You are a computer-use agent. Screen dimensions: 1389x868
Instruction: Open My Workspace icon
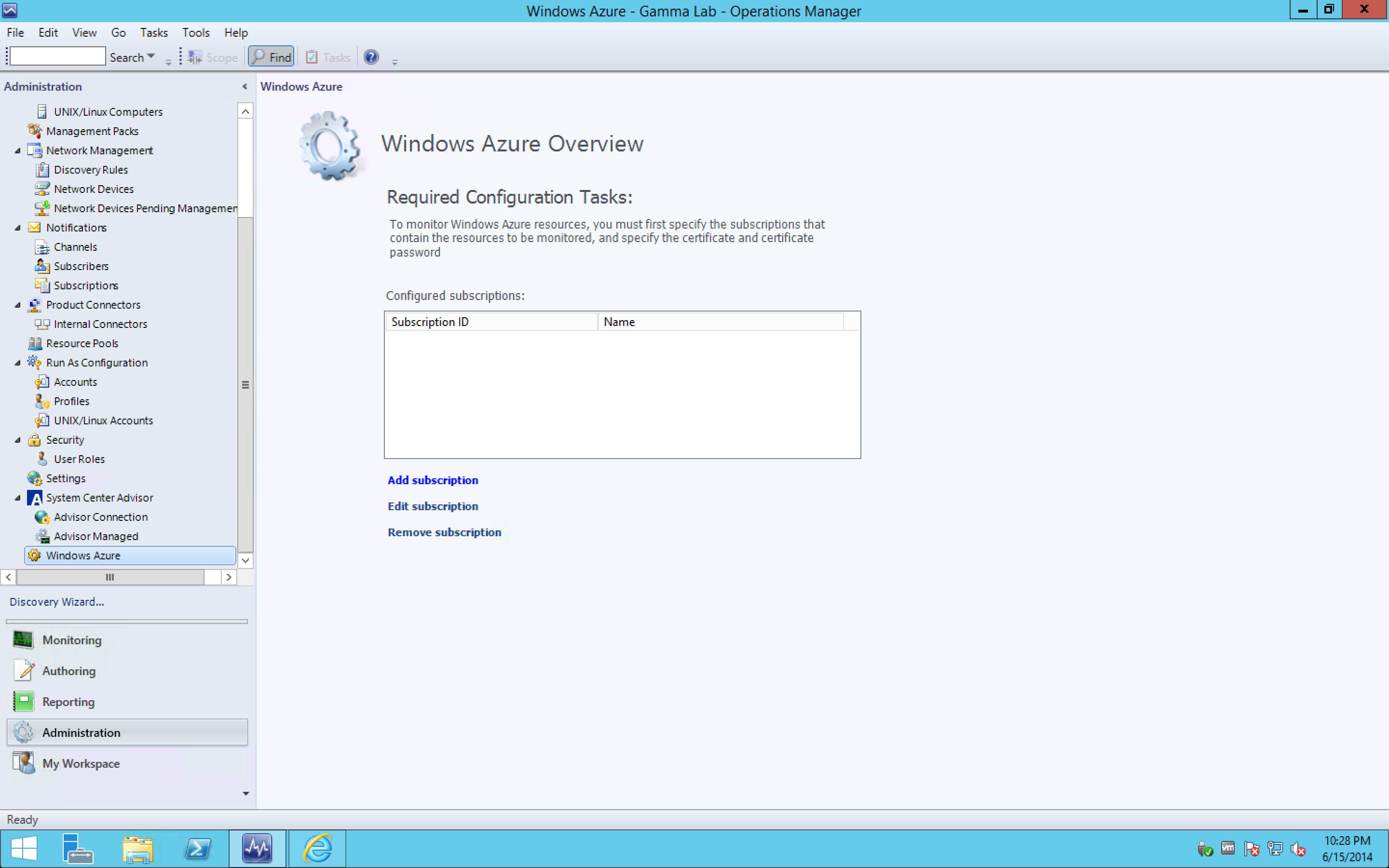(24, 763)
